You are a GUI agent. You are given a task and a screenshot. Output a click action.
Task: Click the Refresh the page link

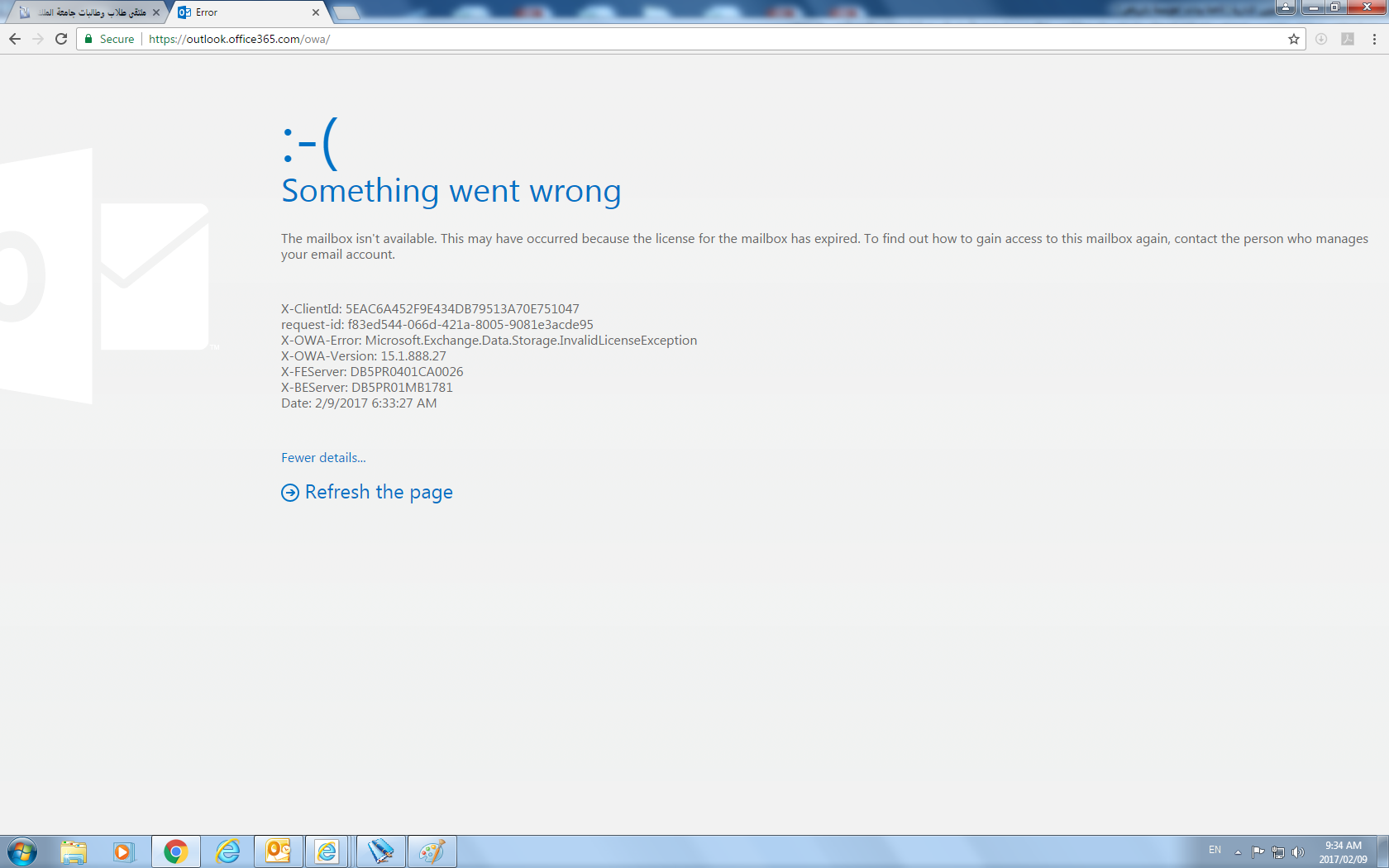point(379,493)
